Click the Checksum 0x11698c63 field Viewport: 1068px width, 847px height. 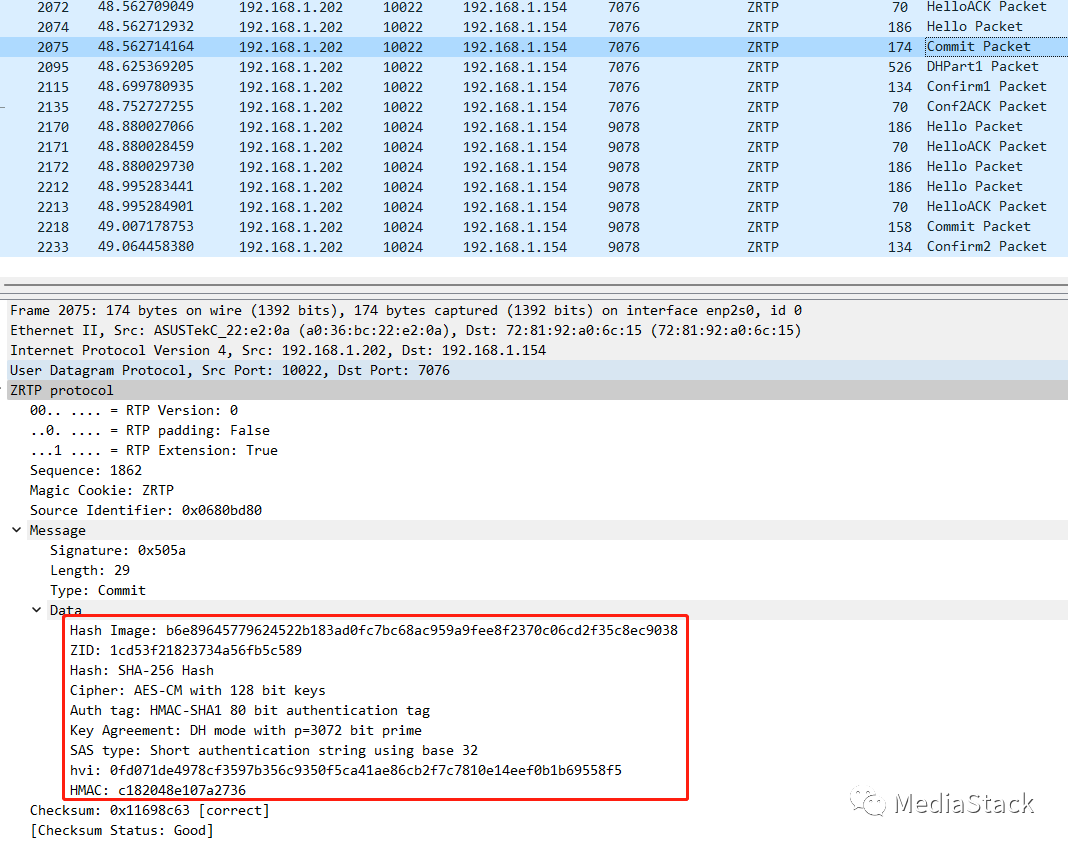149,811
